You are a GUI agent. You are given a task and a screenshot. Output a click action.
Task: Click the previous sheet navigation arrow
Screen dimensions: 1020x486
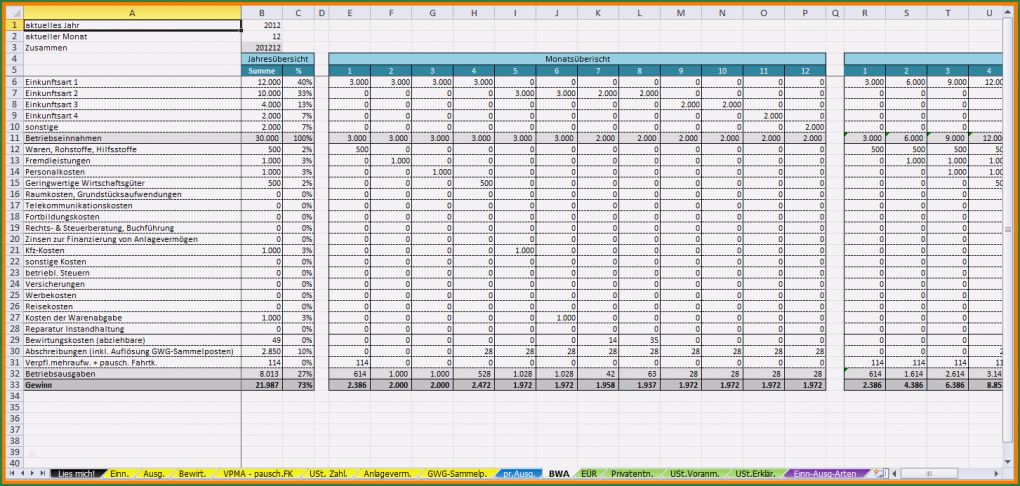click(22, 473)
